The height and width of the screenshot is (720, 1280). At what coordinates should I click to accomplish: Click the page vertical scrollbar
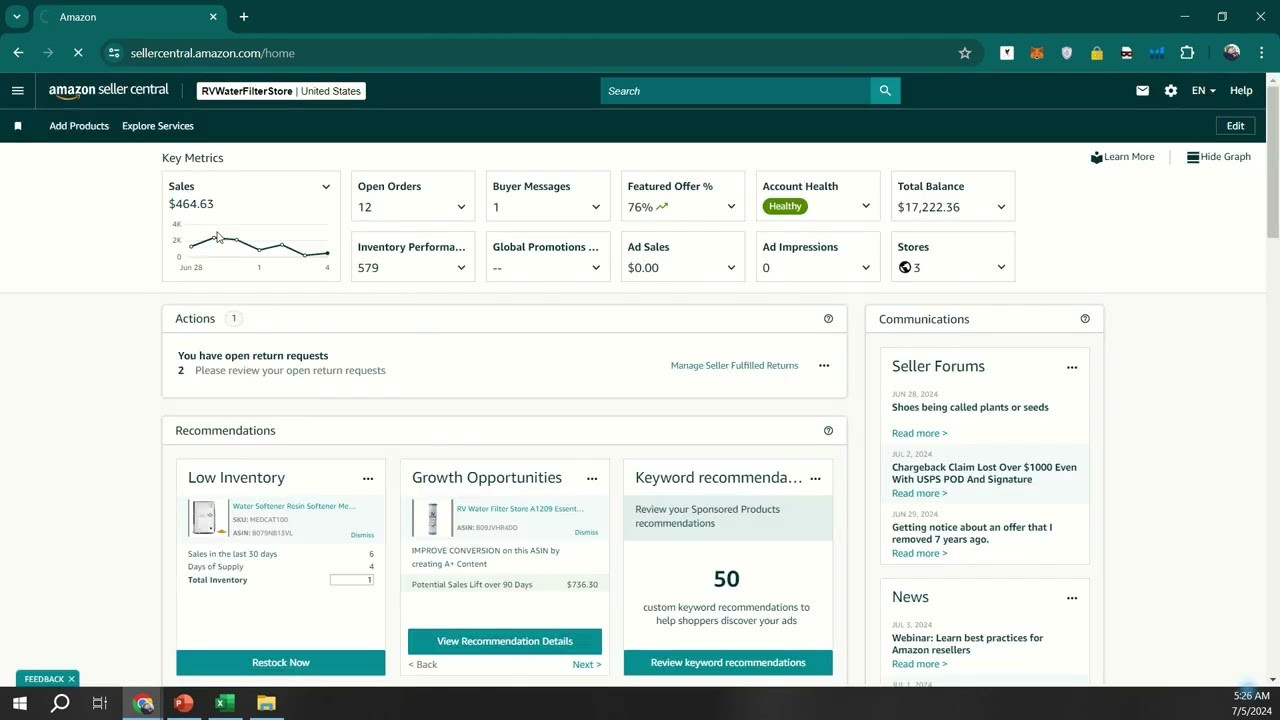click(x=1272, y=160)
